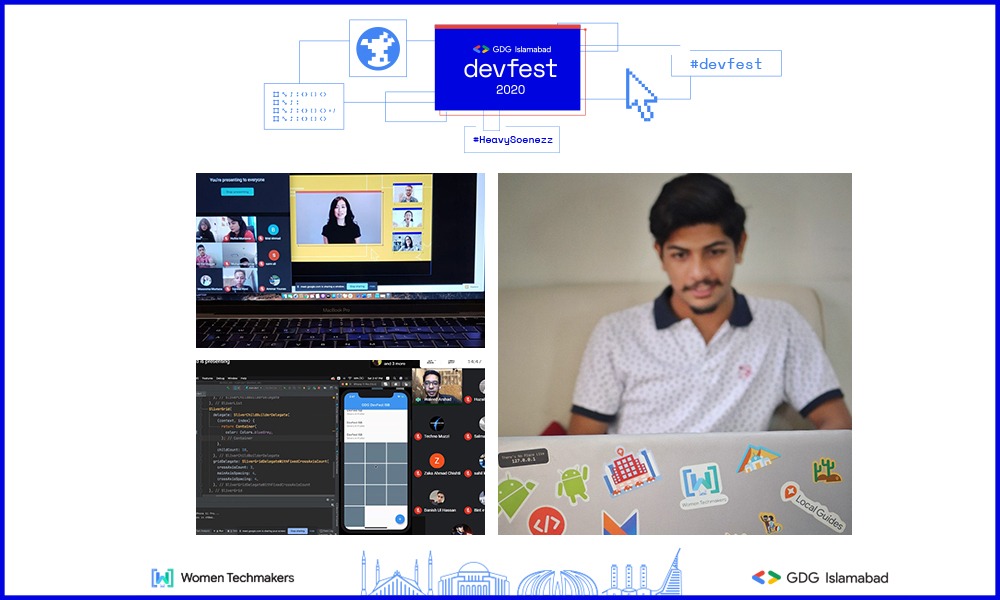Click the pixelated globe icon at top
1000x600 pixels.
click(378, 47)
